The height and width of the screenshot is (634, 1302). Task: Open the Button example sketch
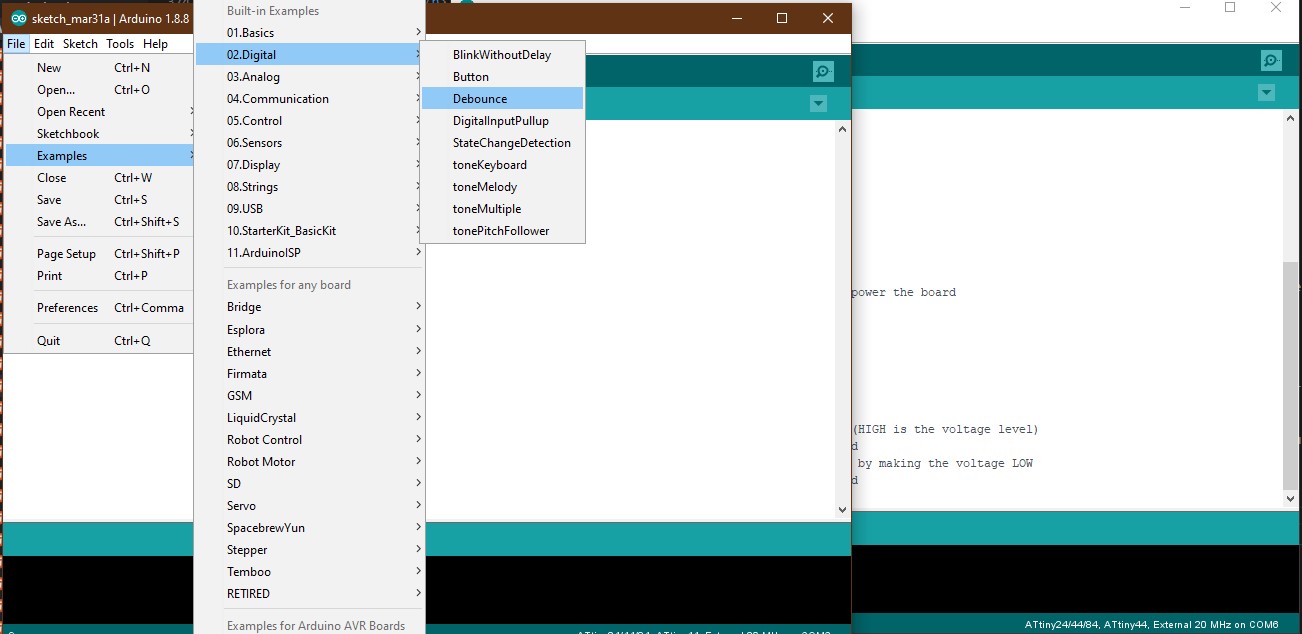tap(502, 77)
